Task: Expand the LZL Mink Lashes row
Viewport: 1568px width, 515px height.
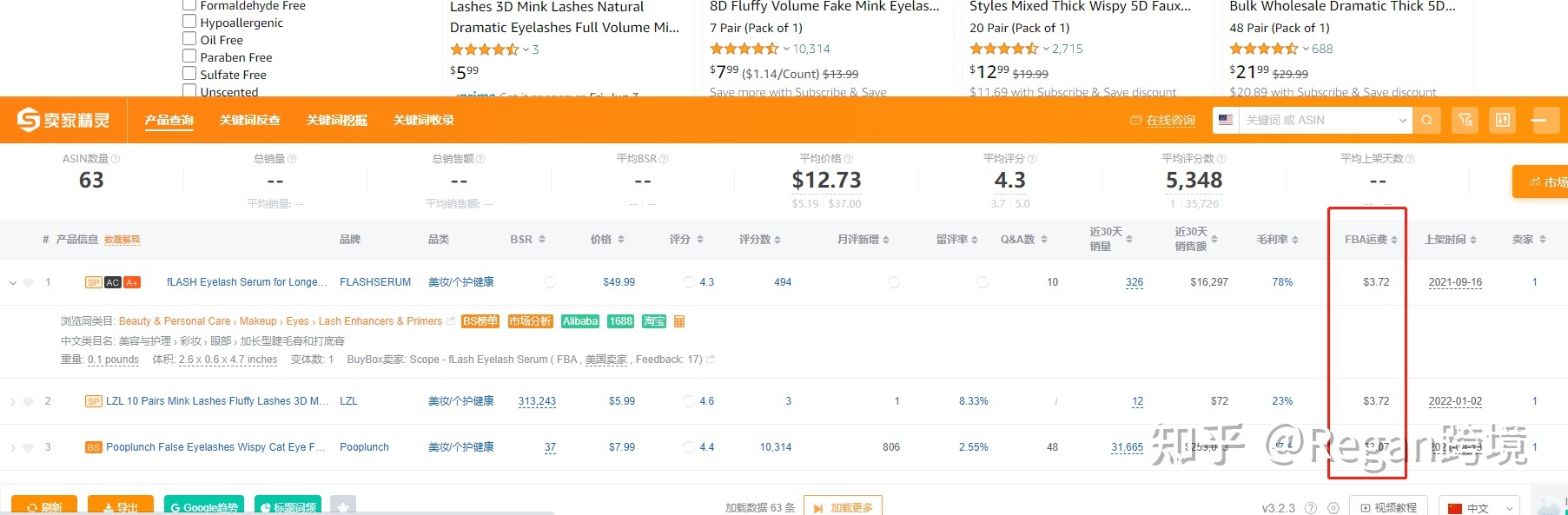Action: (x=12, y=401)
